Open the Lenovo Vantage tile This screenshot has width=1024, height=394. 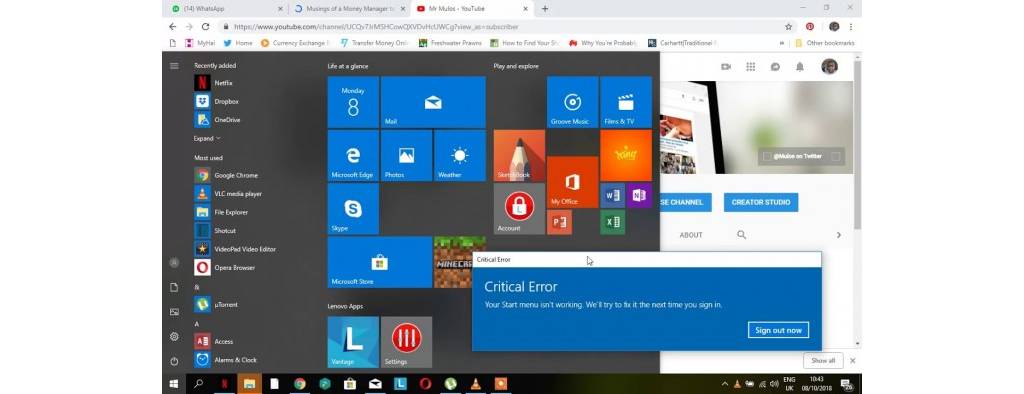[x=353, y=342]
